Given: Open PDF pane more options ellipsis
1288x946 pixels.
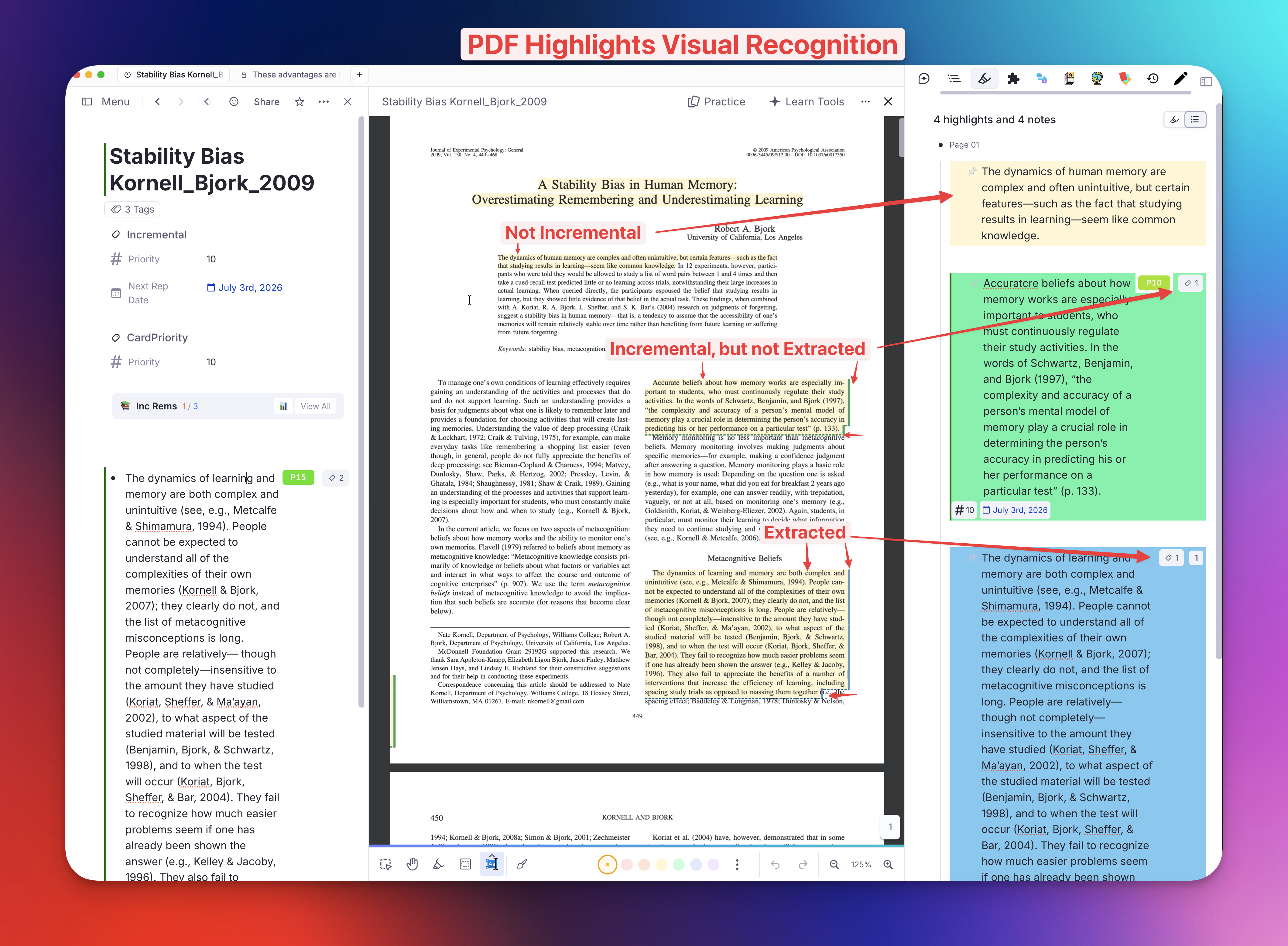Looking at the screenshot, I should [865, 101].
